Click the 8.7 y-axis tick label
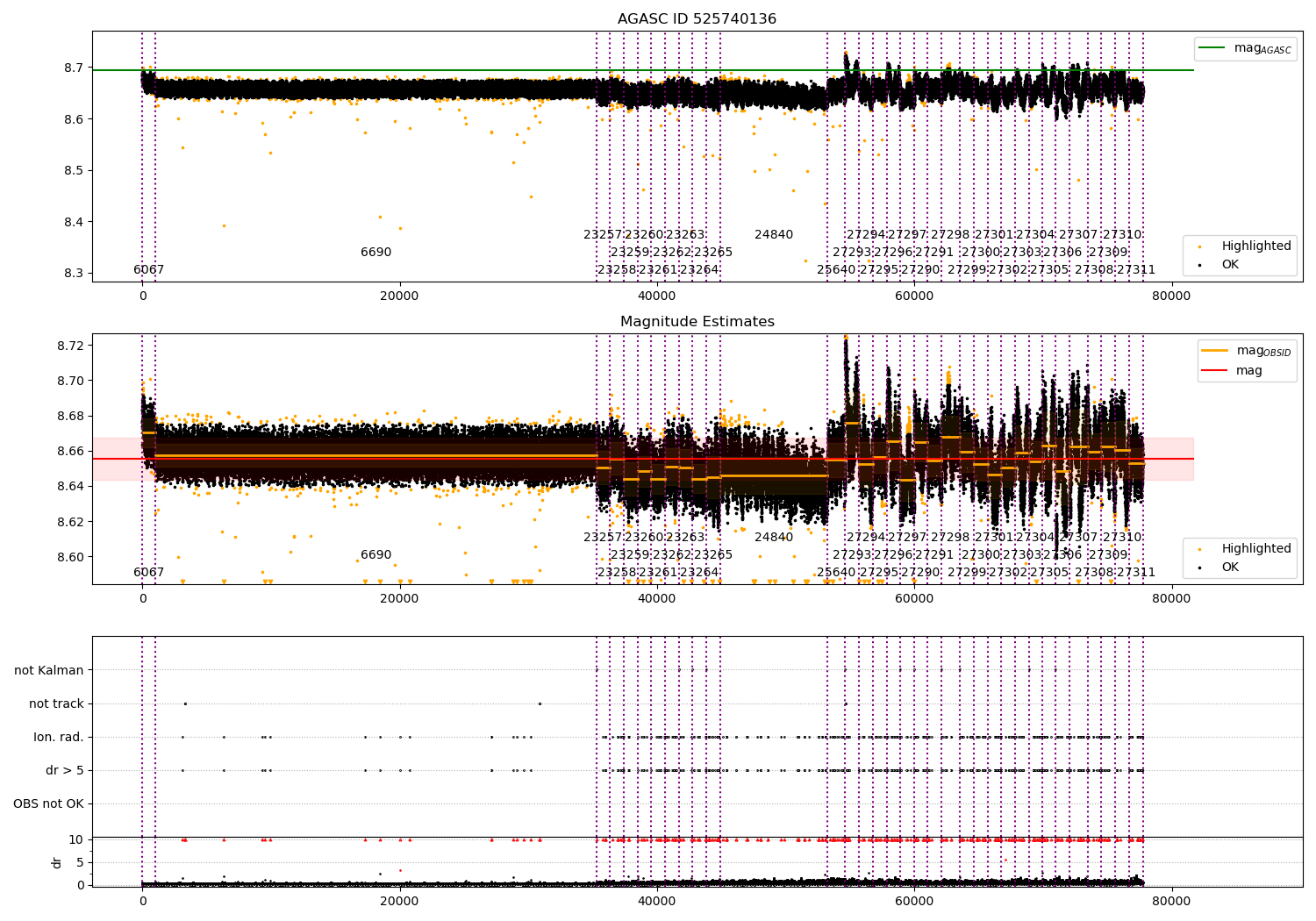 [74, 68]
